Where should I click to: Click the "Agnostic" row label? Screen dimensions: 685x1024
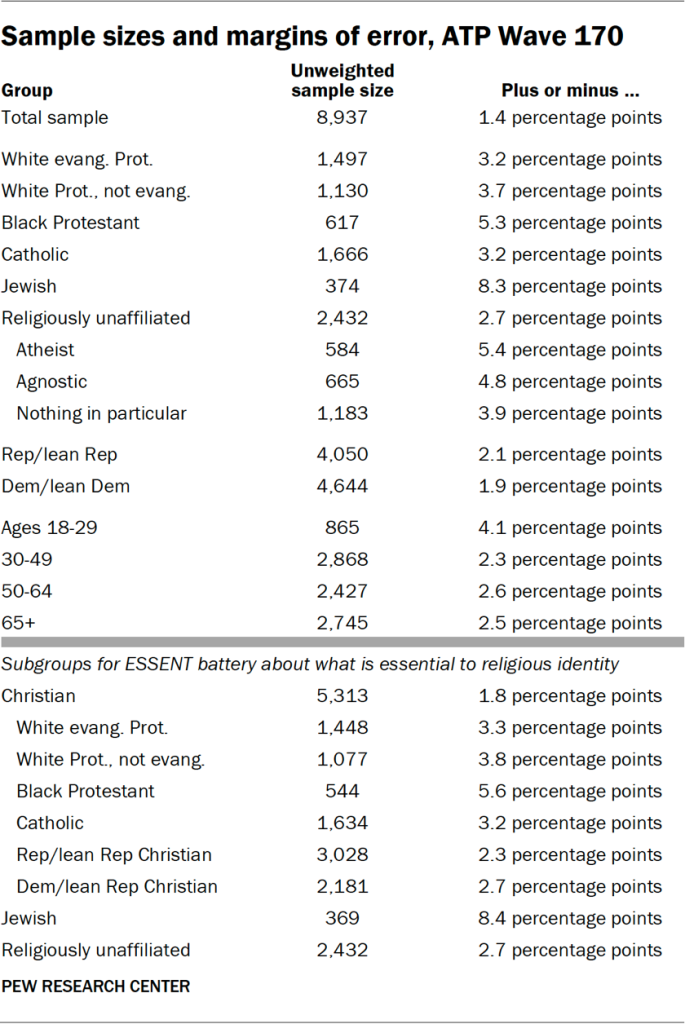51,382
